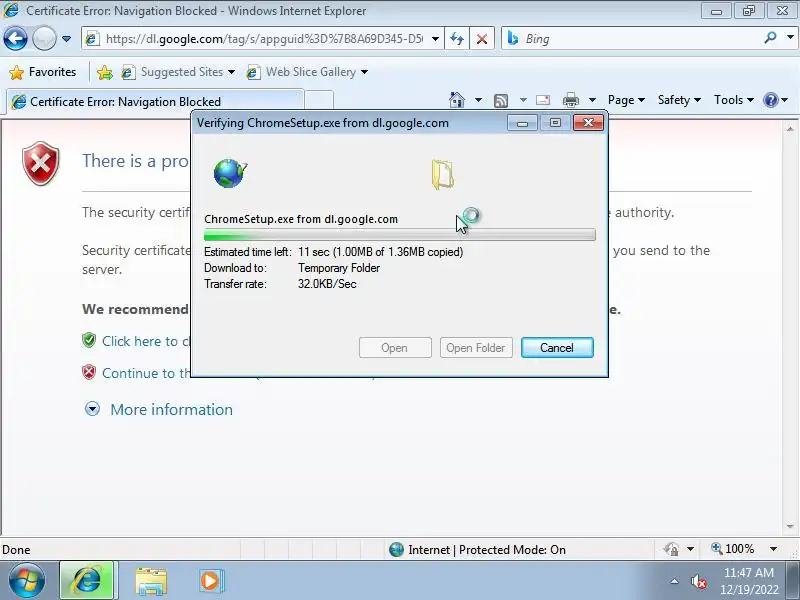Click the muted volume tray icon
The image size is (800, 600).
click(x=698, y=581)
